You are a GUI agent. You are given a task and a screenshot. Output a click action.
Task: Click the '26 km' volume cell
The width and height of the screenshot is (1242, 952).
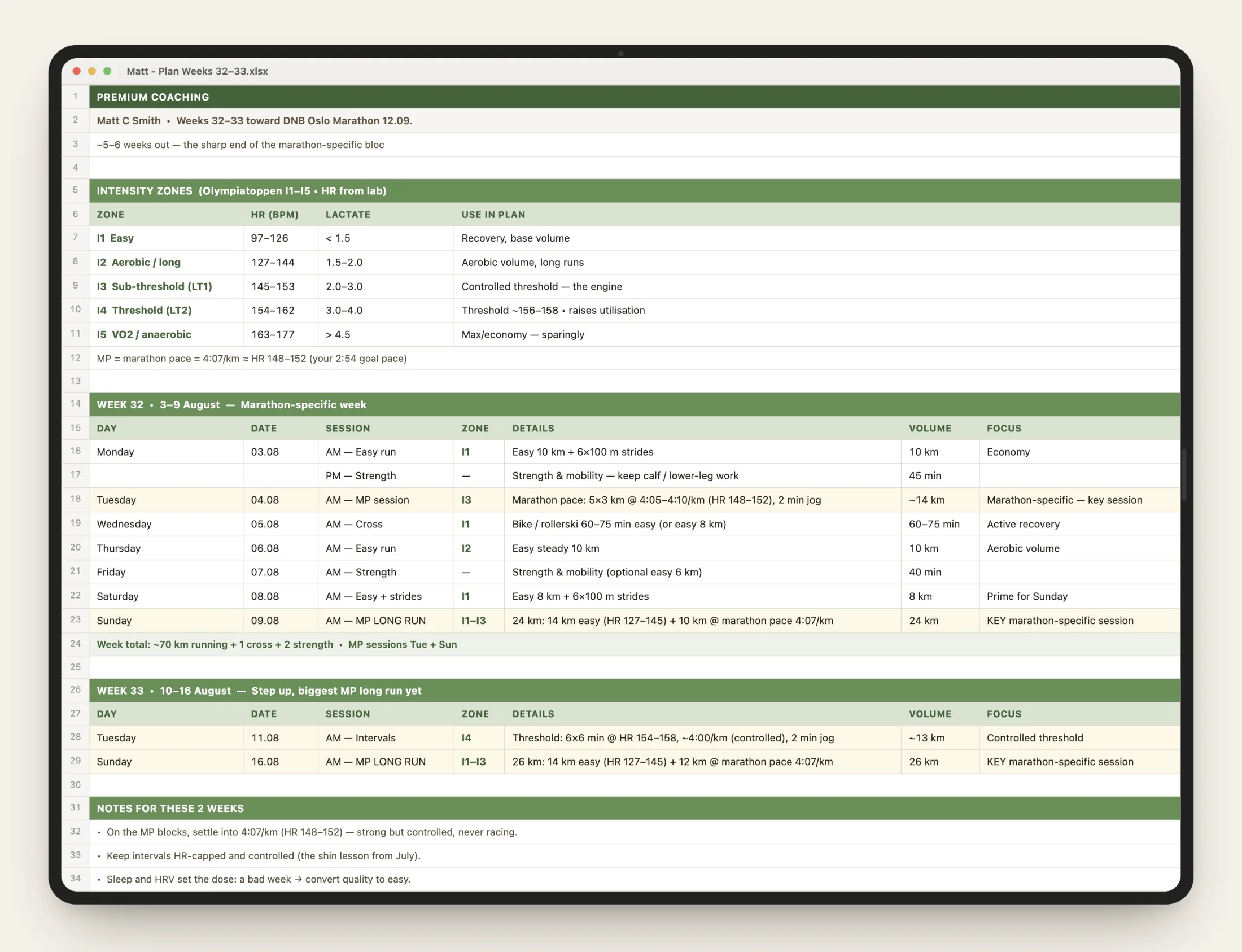pos(940,762)
